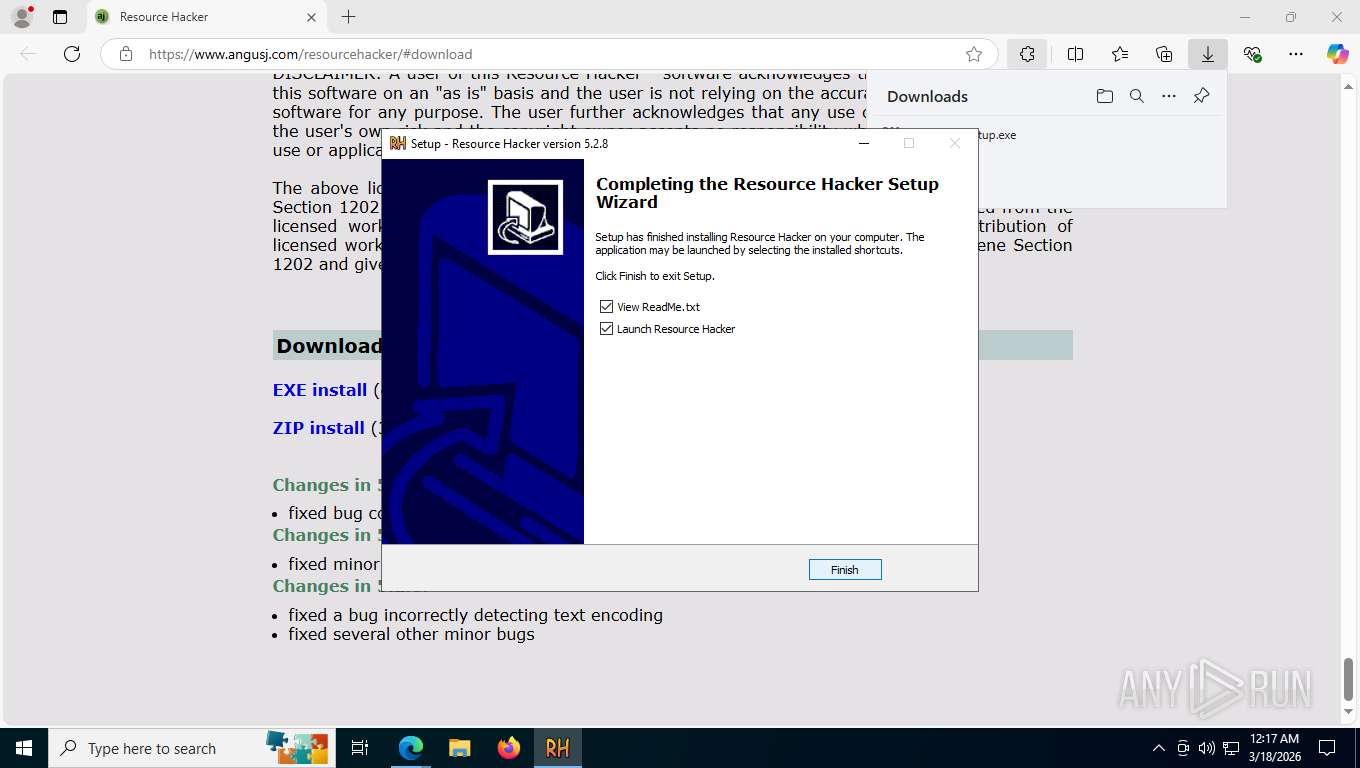This screenshot has height=768, width=1360.
Task: Open the taskbar clock showing 12:17 AM
Action: [x=1273, y=748]
